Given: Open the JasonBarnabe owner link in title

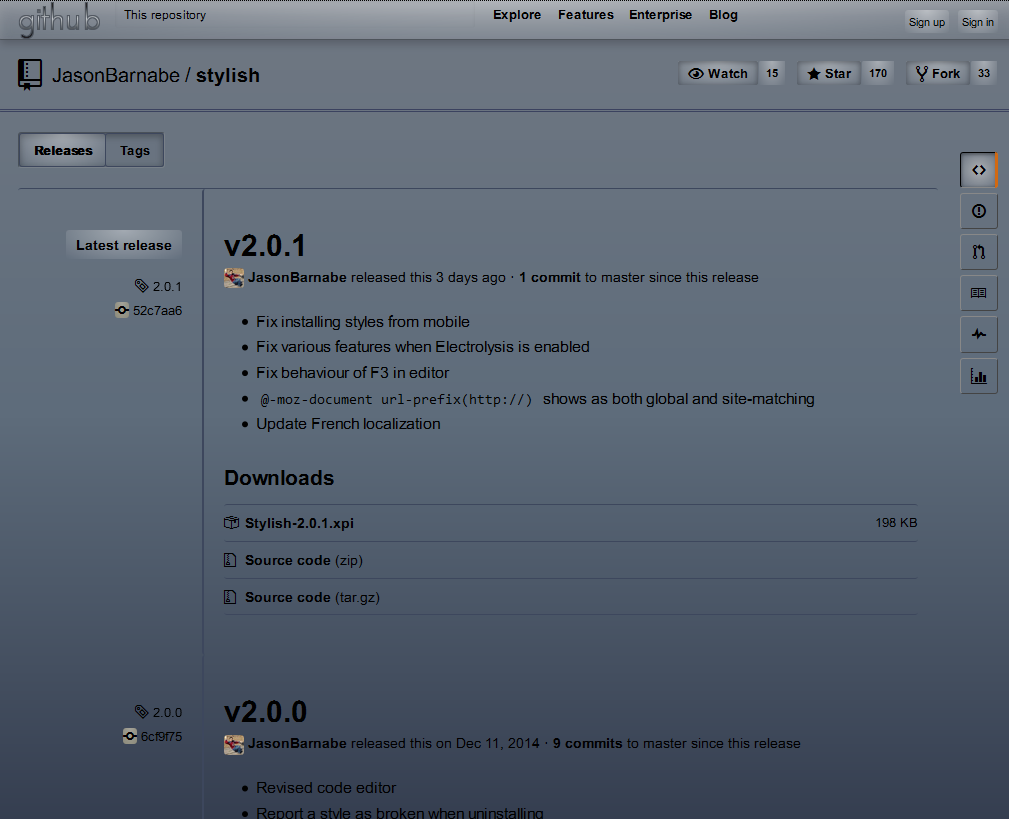Looking at the screenshot, I should pyautogui.click(x=116, y=75).
